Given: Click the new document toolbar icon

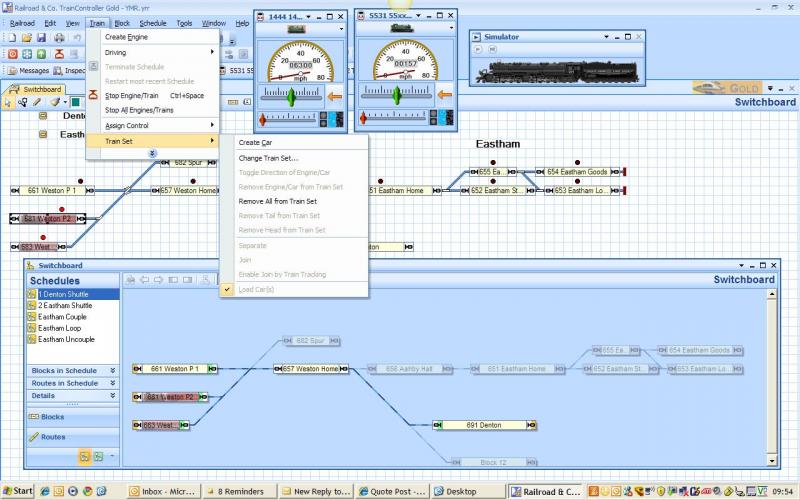Looking at the screenshot, I should click(12, 37).
